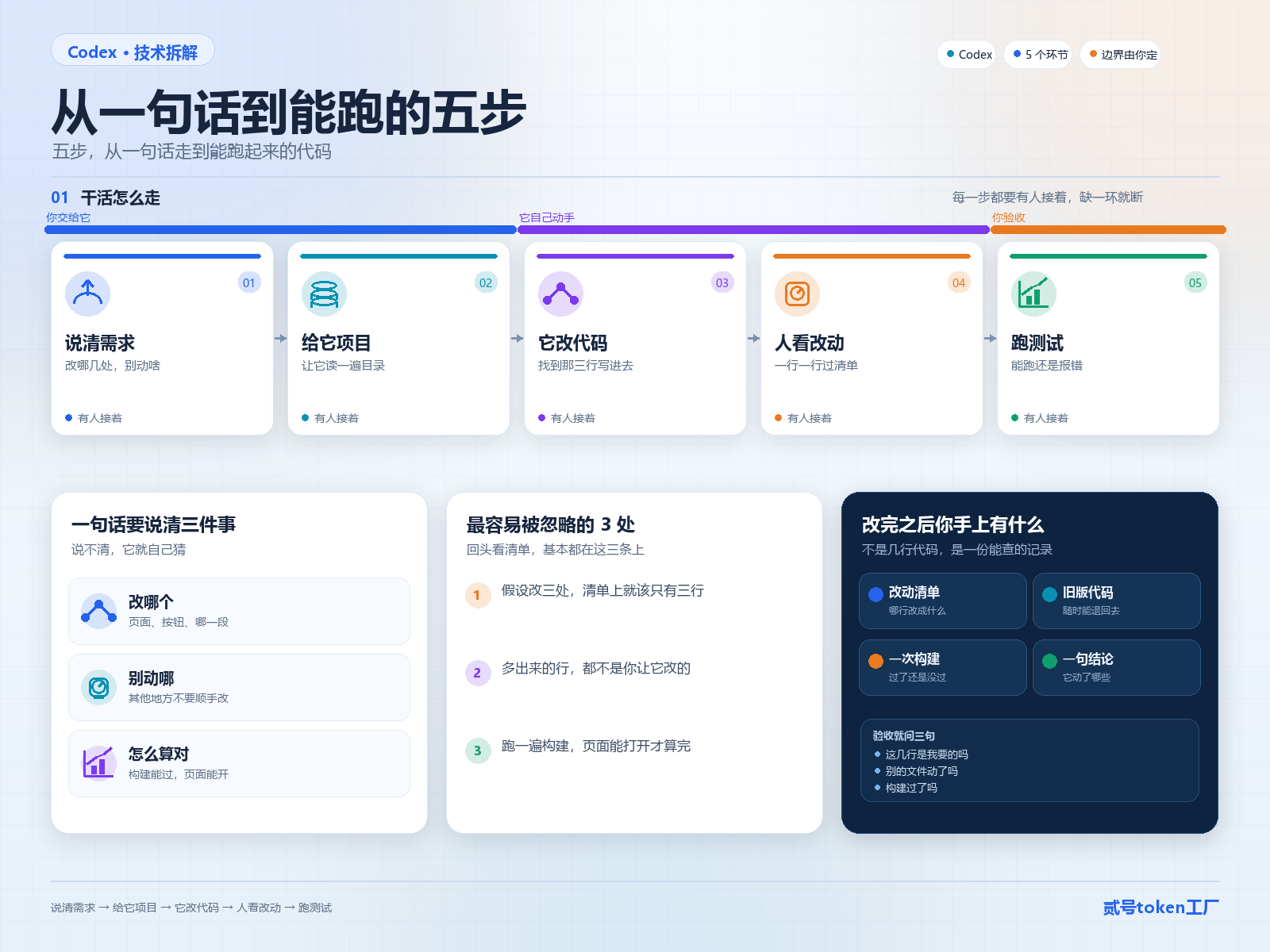Viewport: 1270px width, 952px height.
Task: Click the 验收就问三句 heading
Action: pos(904,736)
